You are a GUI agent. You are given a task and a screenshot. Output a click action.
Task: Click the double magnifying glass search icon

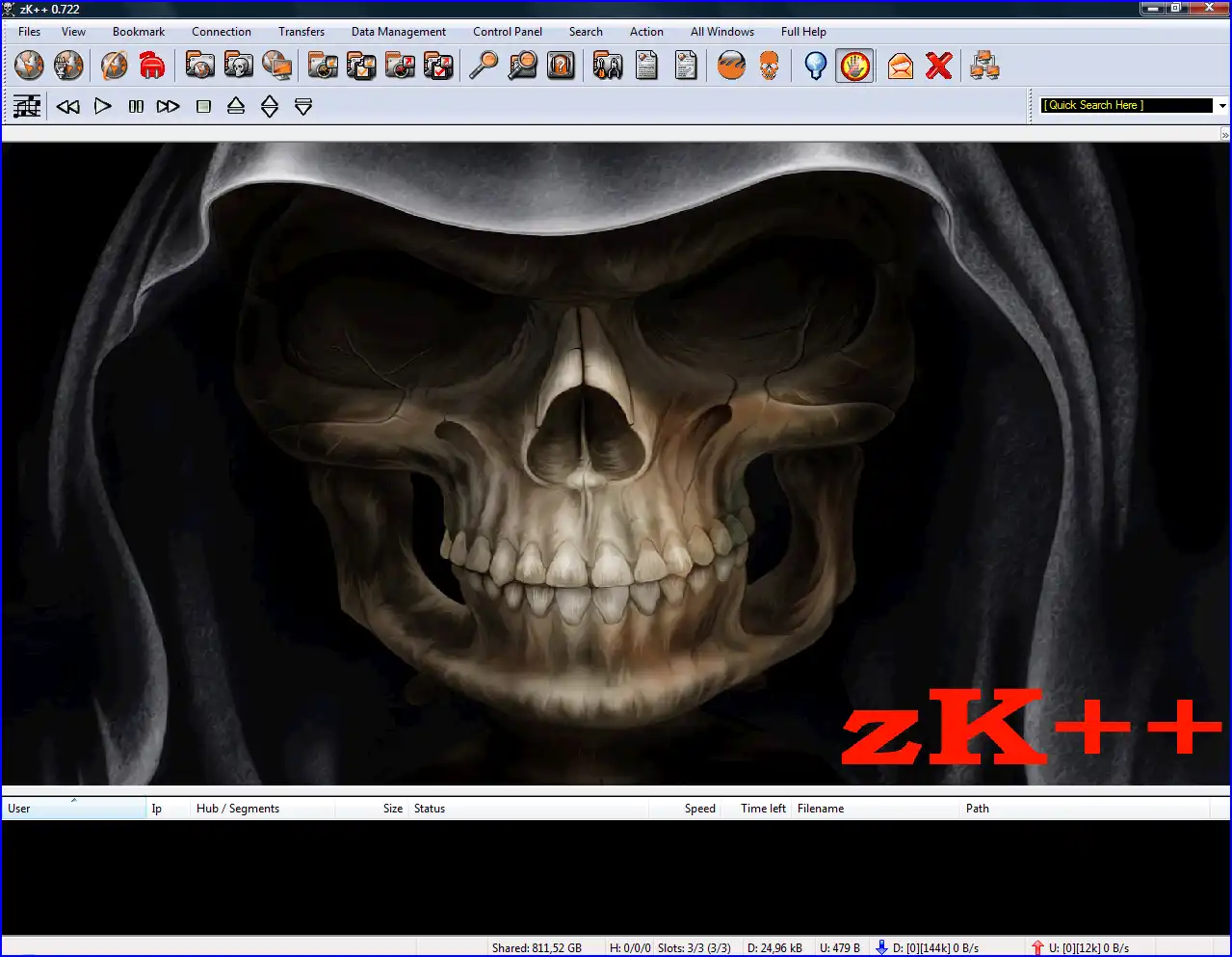pyautogui.click(x=522, y=66)
